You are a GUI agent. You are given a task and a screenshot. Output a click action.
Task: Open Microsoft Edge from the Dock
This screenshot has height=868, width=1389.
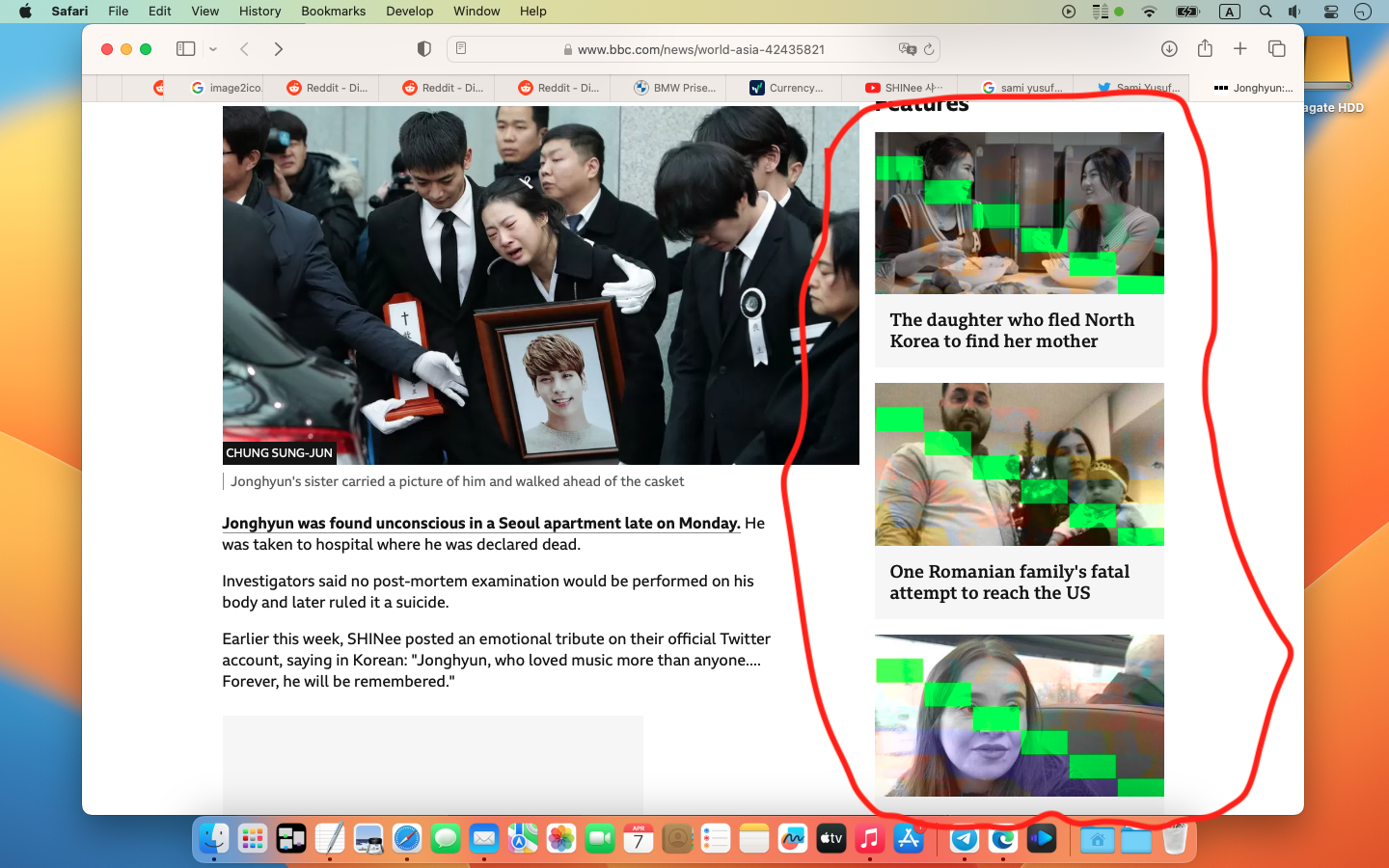pyautogui.click(x=1003, y=838)
